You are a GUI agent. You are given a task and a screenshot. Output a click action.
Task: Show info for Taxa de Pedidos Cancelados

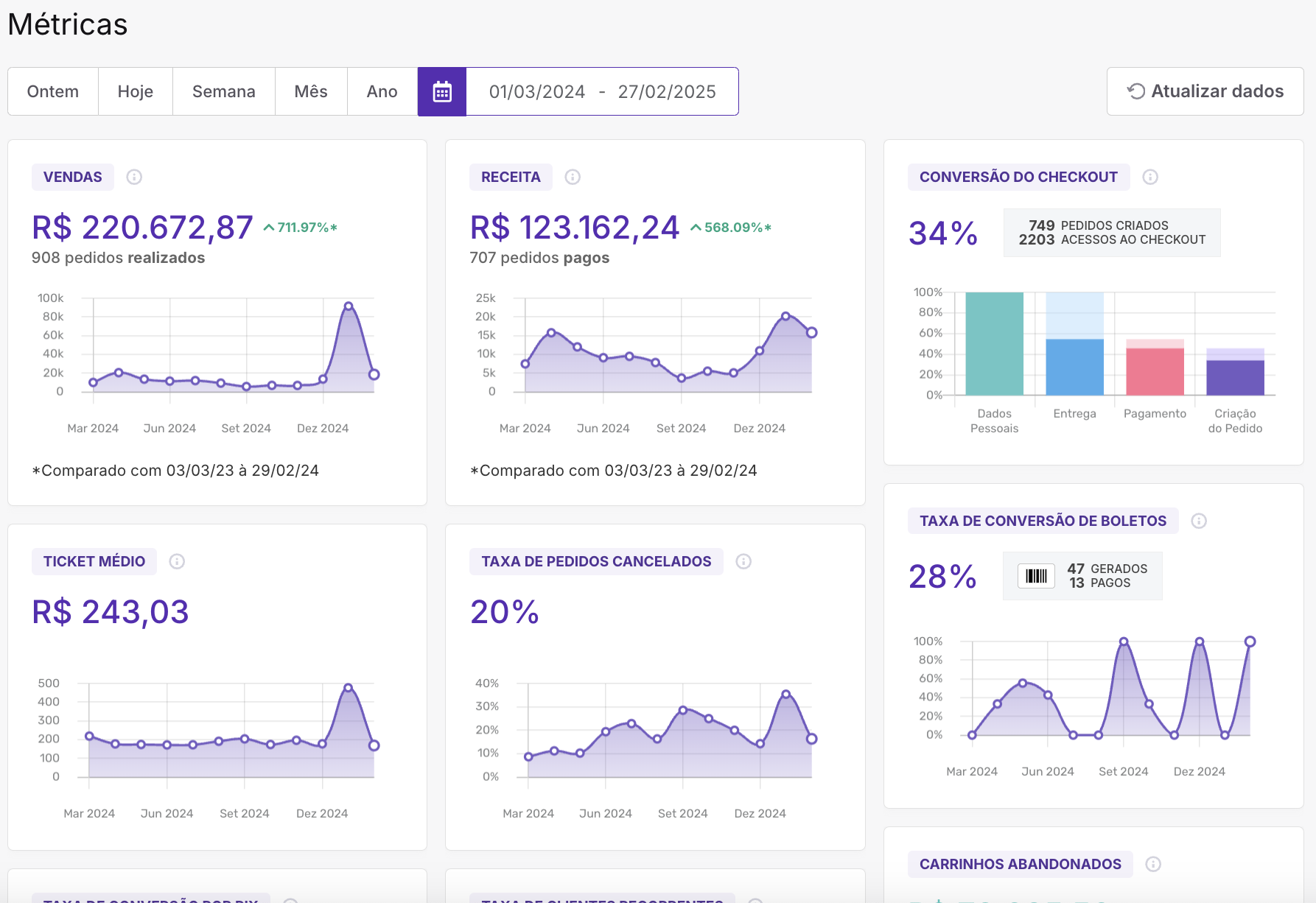(743, 561)
